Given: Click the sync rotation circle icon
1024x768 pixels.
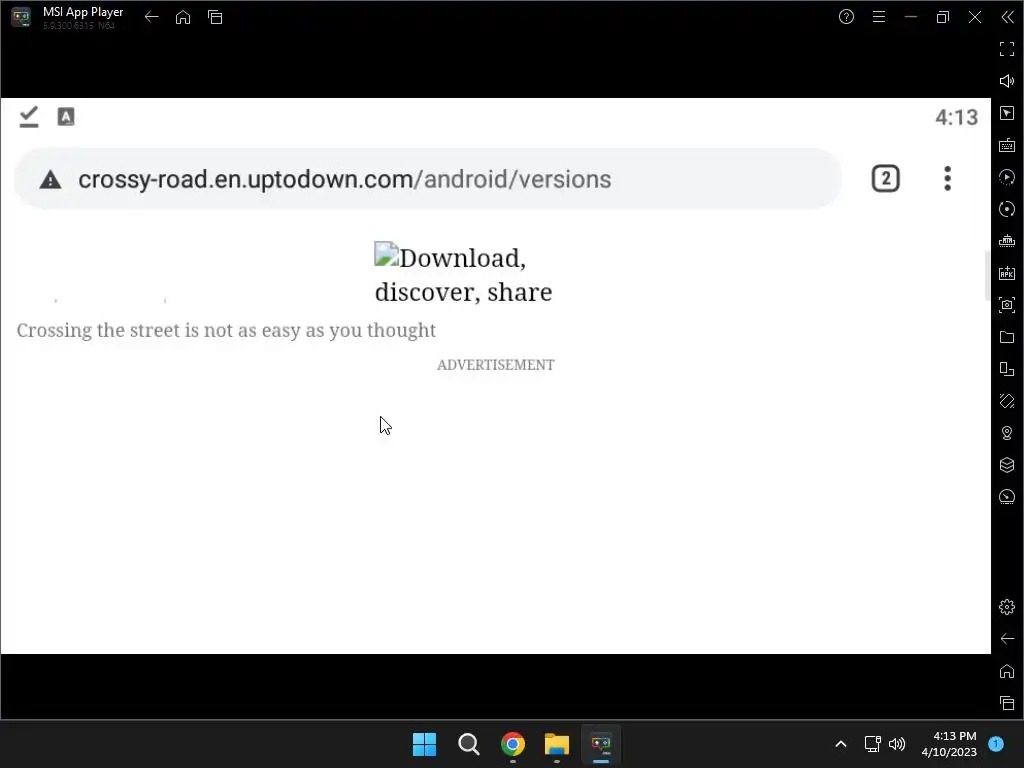Looking at the screenshot, I should coord(1007,209).
